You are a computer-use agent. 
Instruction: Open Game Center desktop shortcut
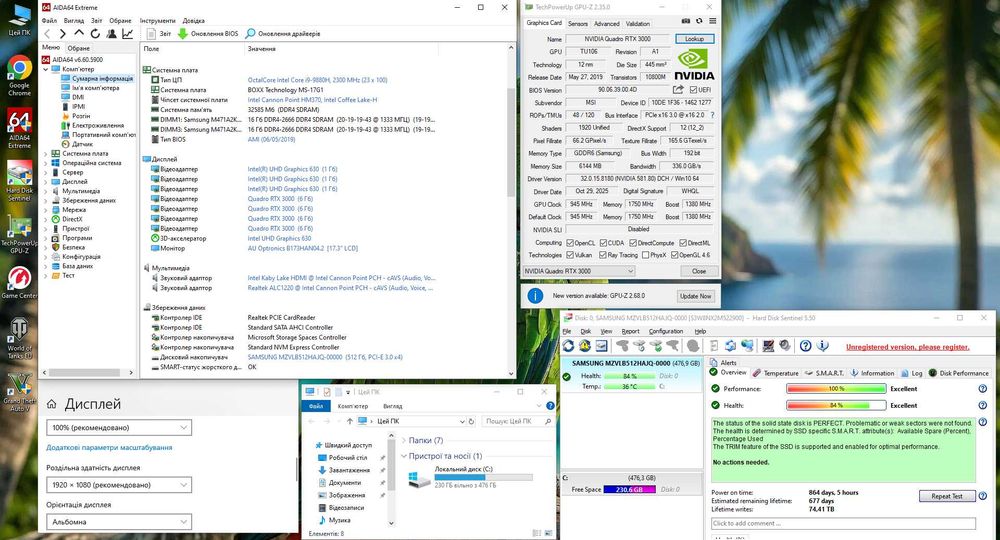click(x=19, y=282)
